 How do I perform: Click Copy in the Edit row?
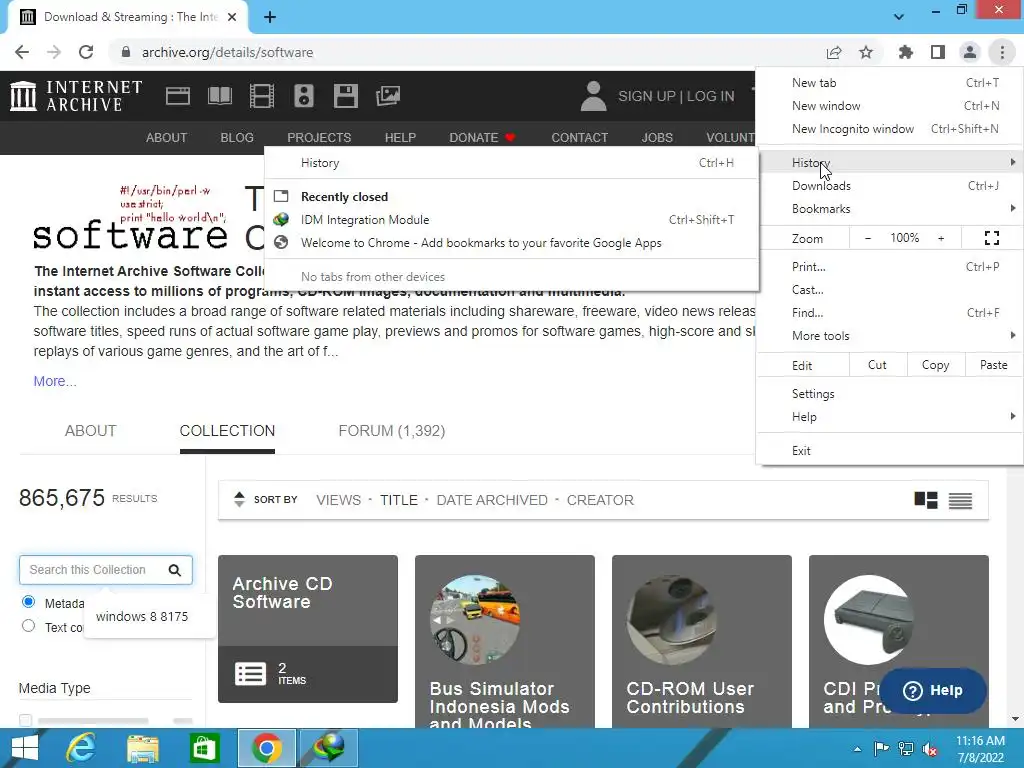tap(935, 365)
